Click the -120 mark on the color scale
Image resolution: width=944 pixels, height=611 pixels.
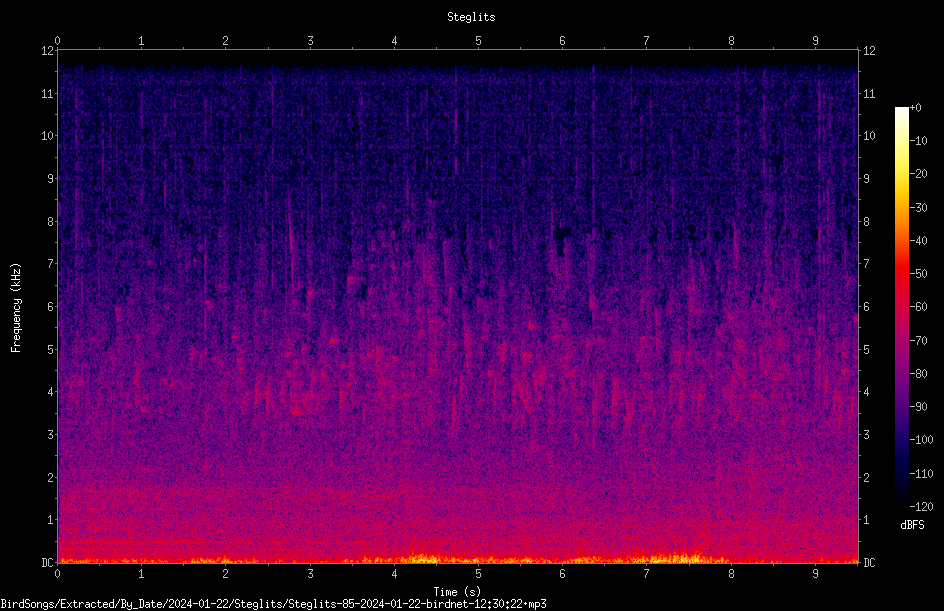[921, 506]
